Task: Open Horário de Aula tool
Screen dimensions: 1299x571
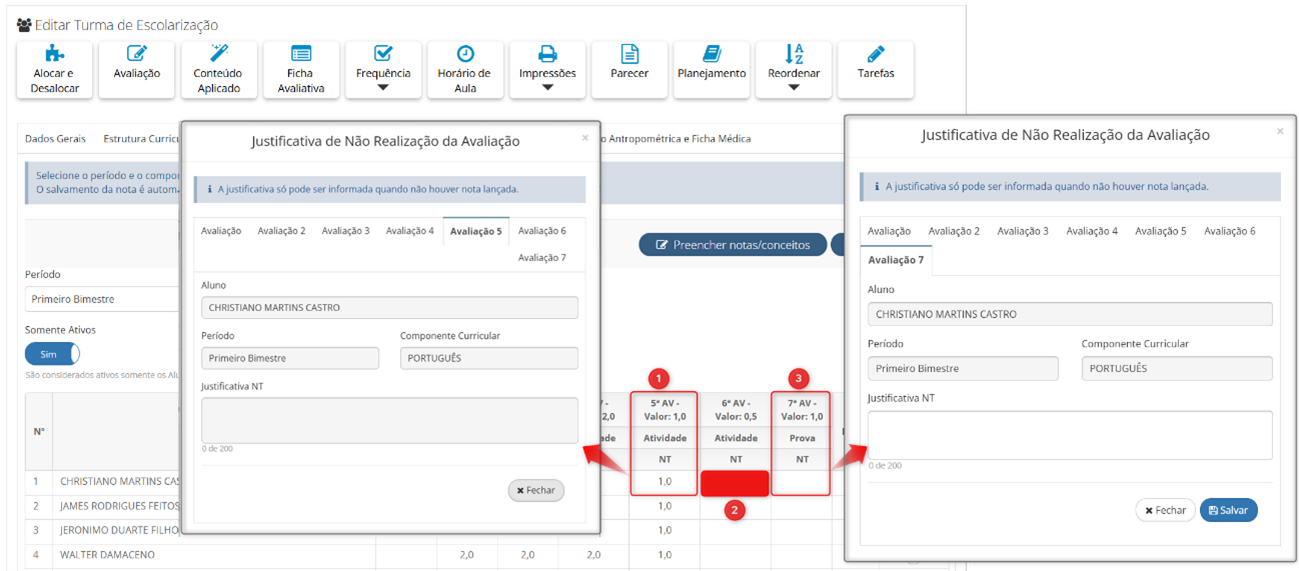Action: pos(465,70)
